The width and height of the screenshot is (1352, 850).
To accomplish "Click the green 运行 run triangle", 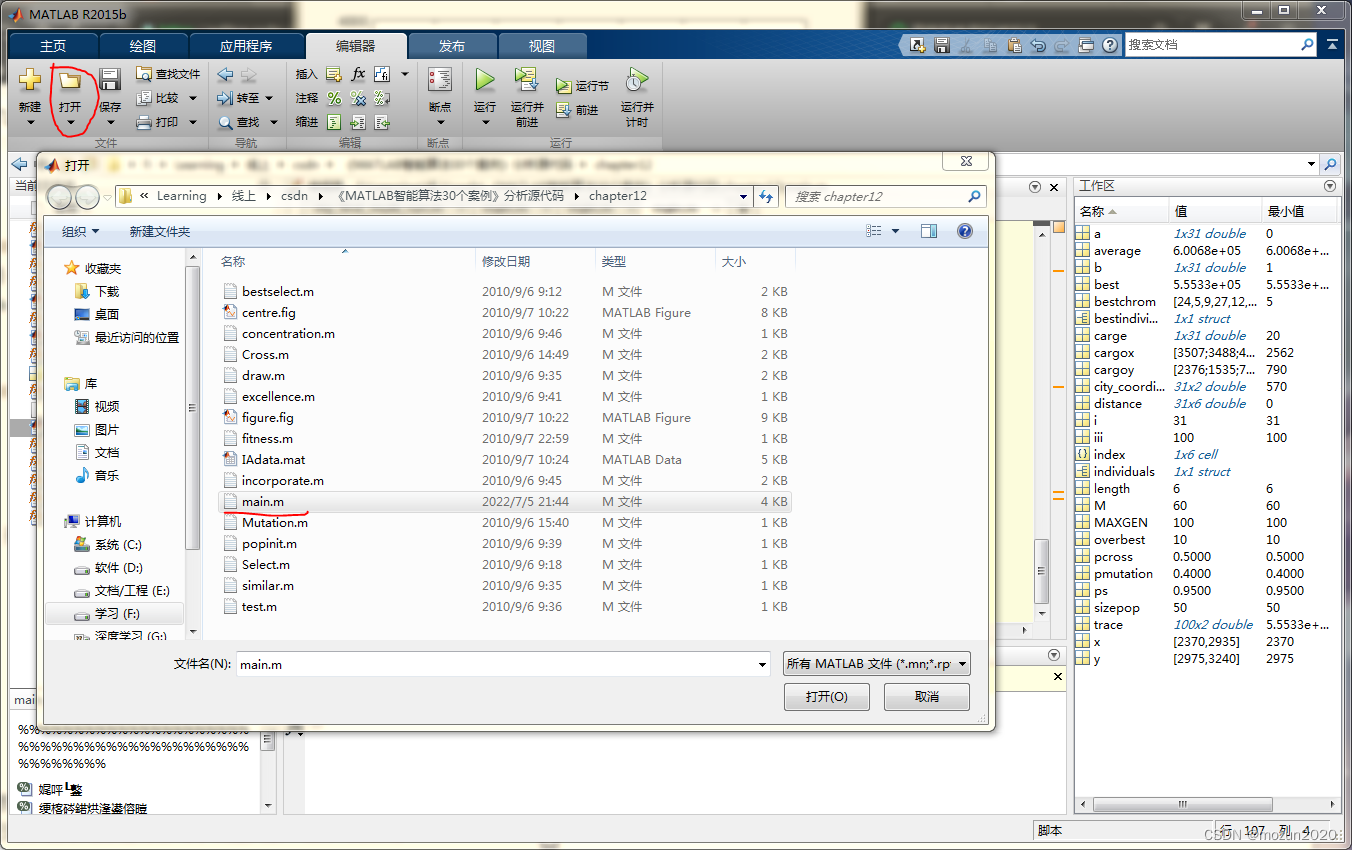I will [485, 80].
